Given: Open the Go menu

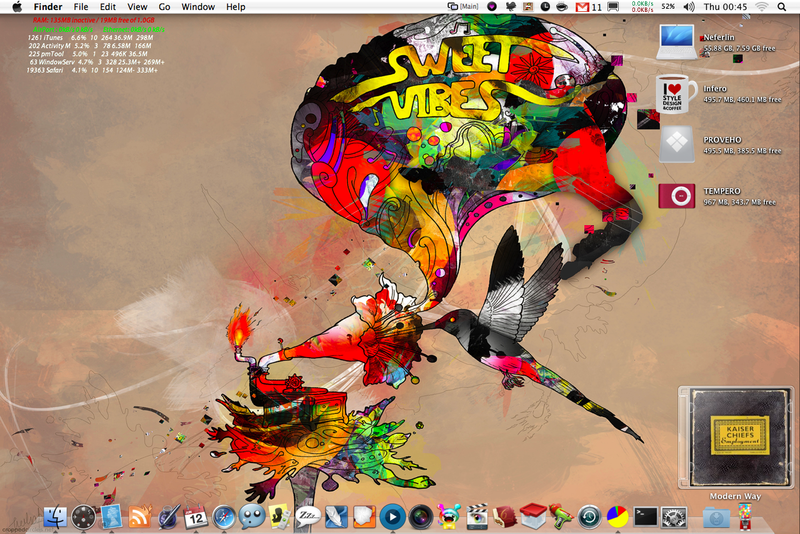Looking at the screenshot, I should 164,7.
